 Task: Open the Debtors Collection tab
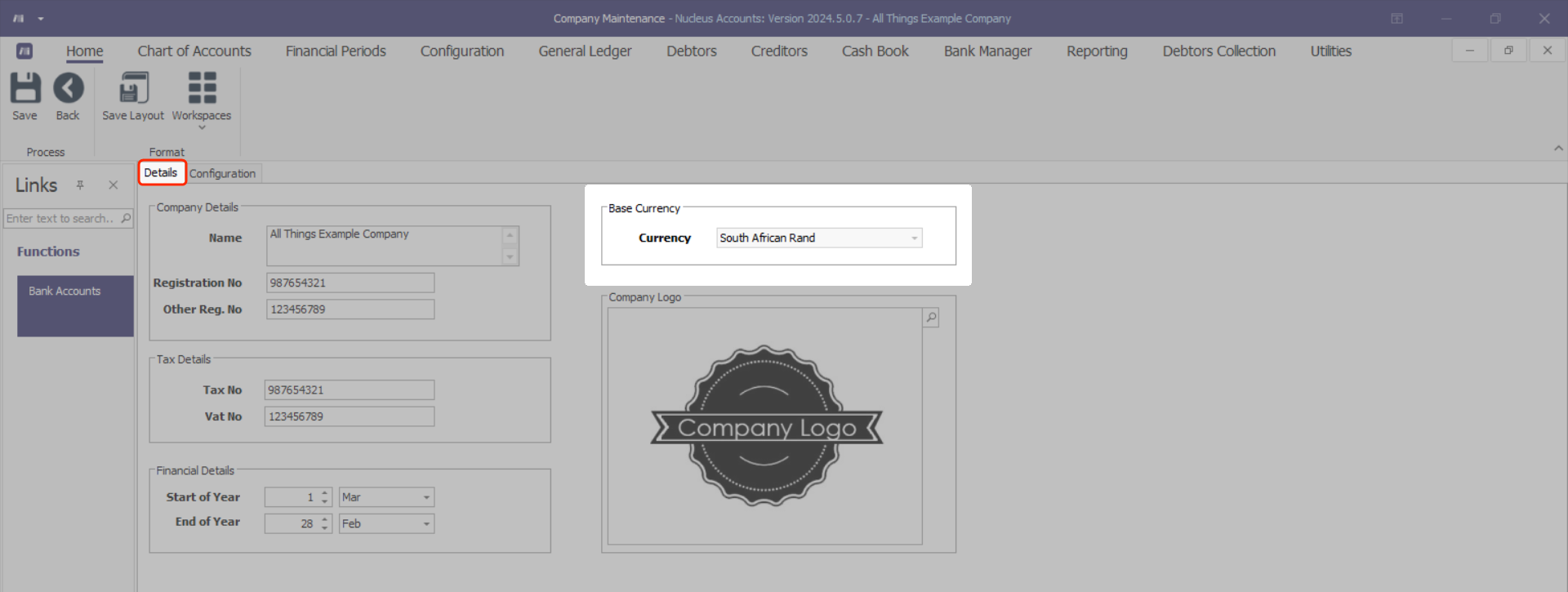pos(1219,51)
